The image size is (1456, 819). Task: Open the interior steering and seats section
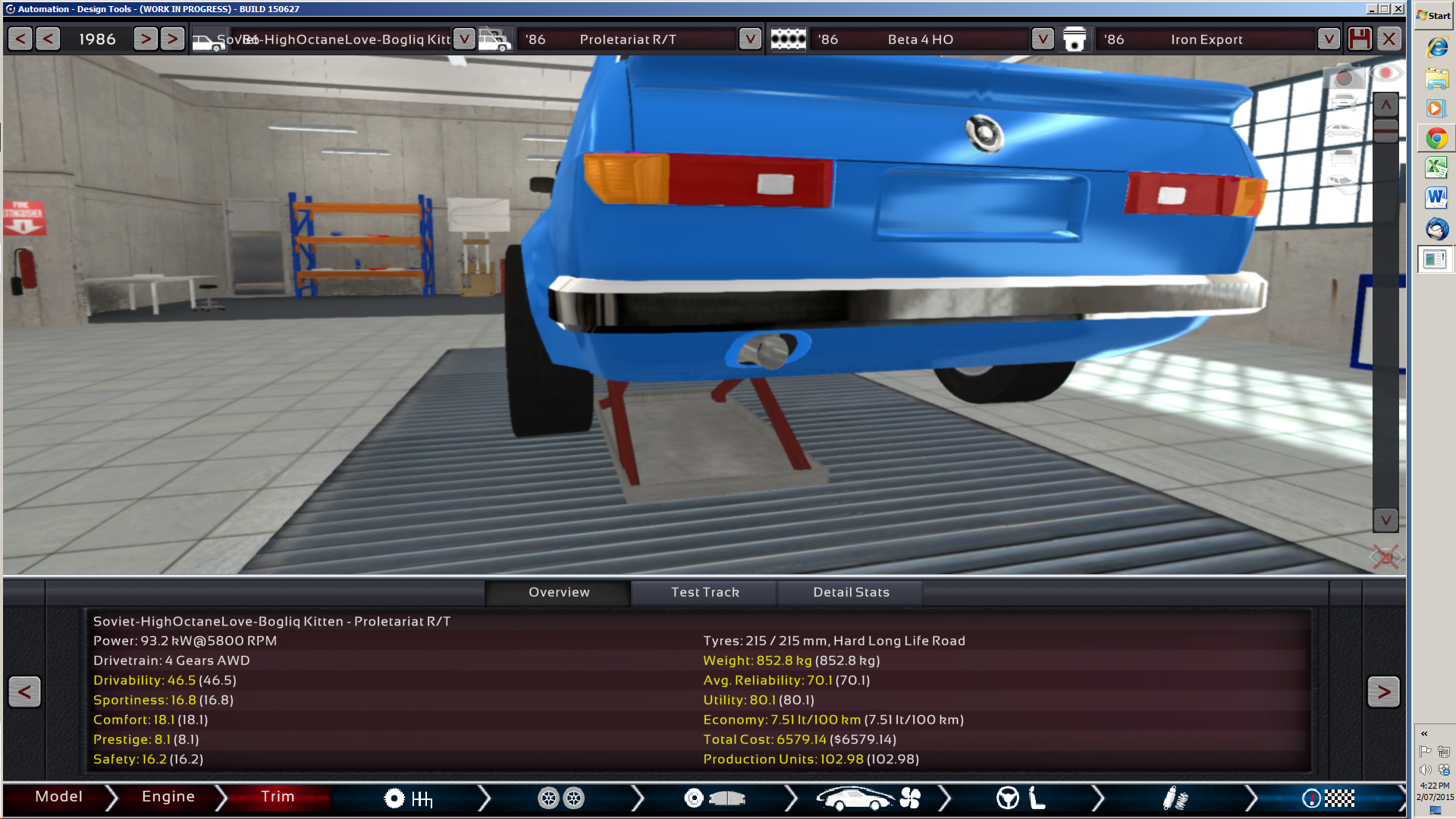(x=1021, y=798)
